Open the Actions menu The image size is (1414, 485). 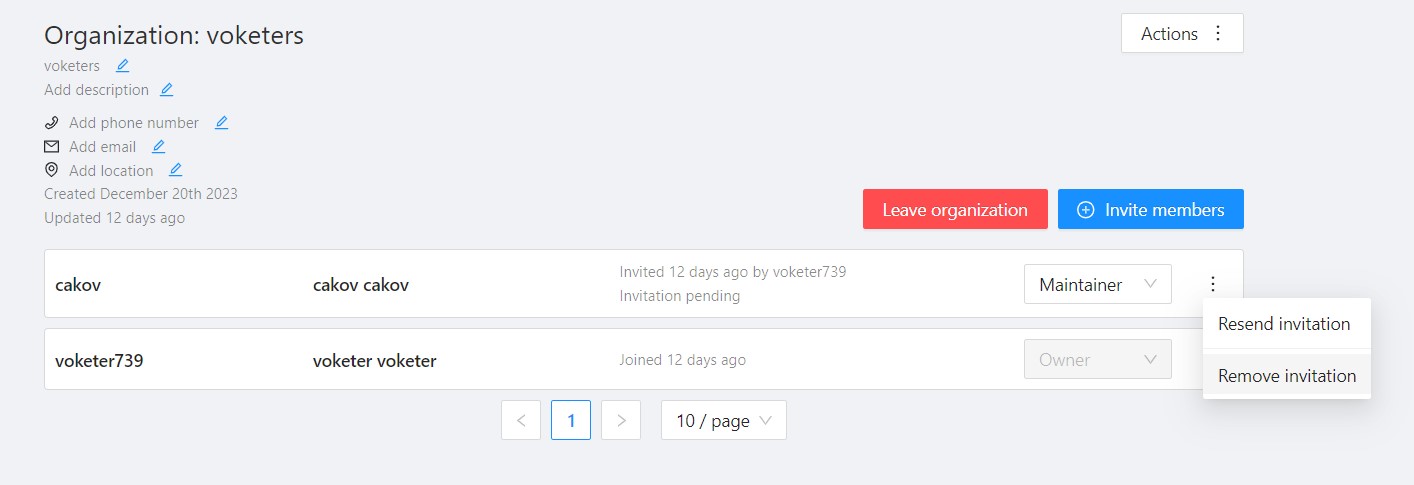(1182, 34)
